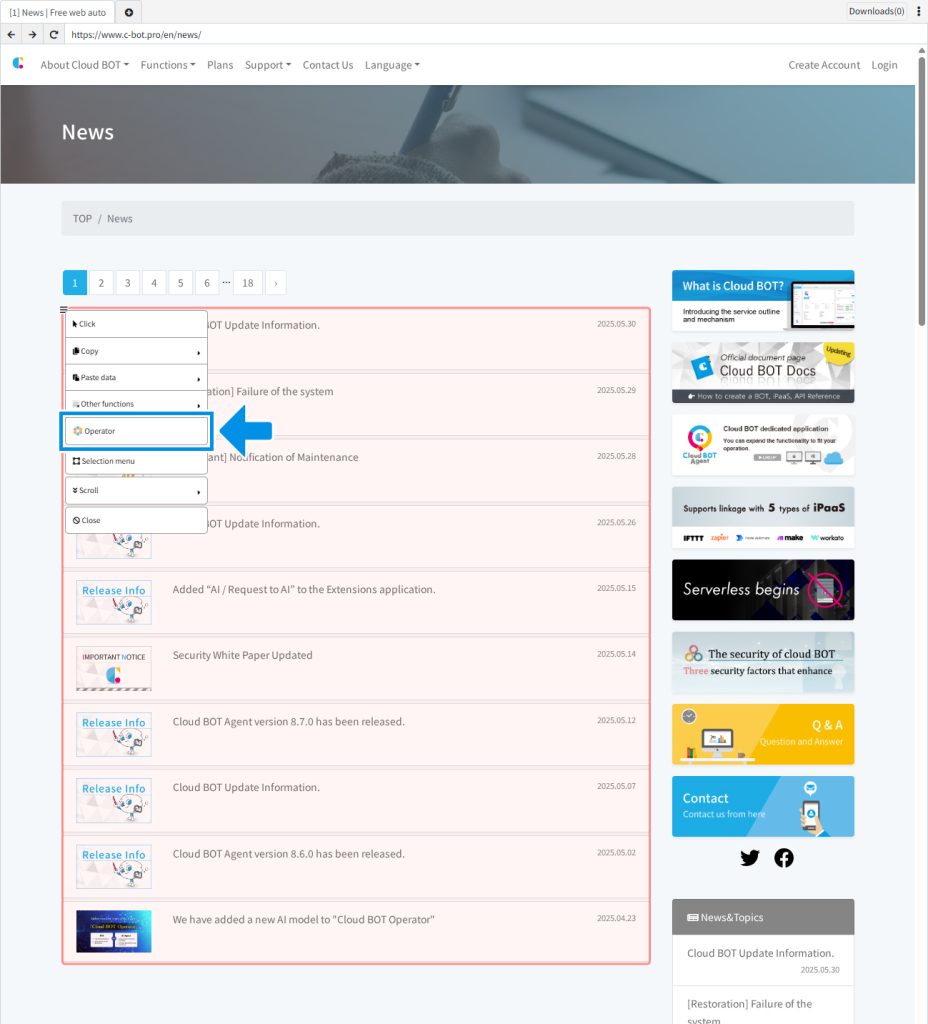This screenshot has height=1024, width=928.
Task: Go to TOP in the breadcrumb
Action: click(x=82, y=218)
